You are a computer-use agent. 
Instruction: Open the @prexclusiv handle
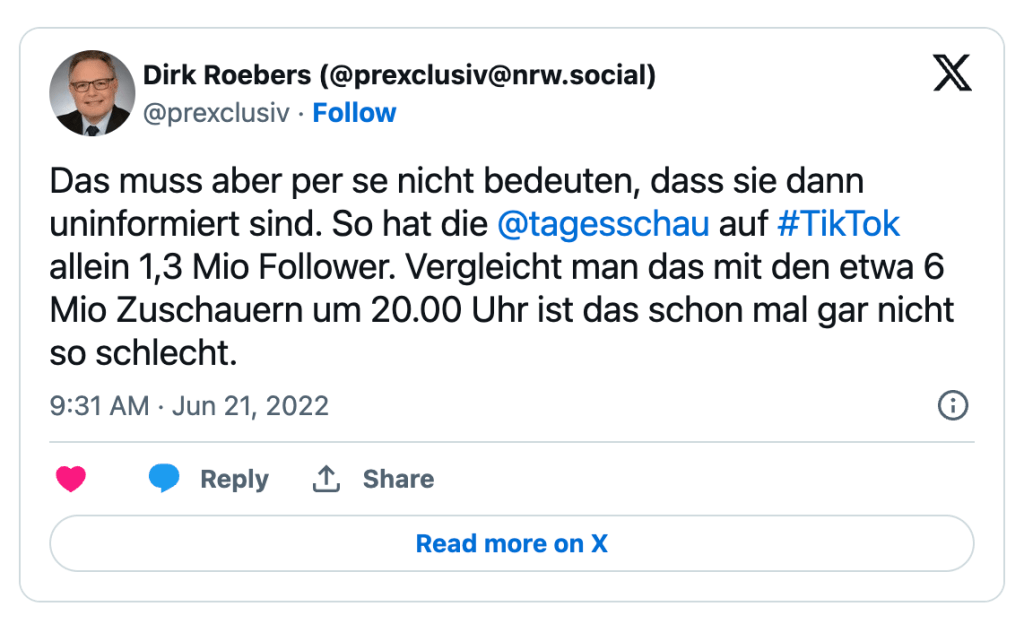216,113
